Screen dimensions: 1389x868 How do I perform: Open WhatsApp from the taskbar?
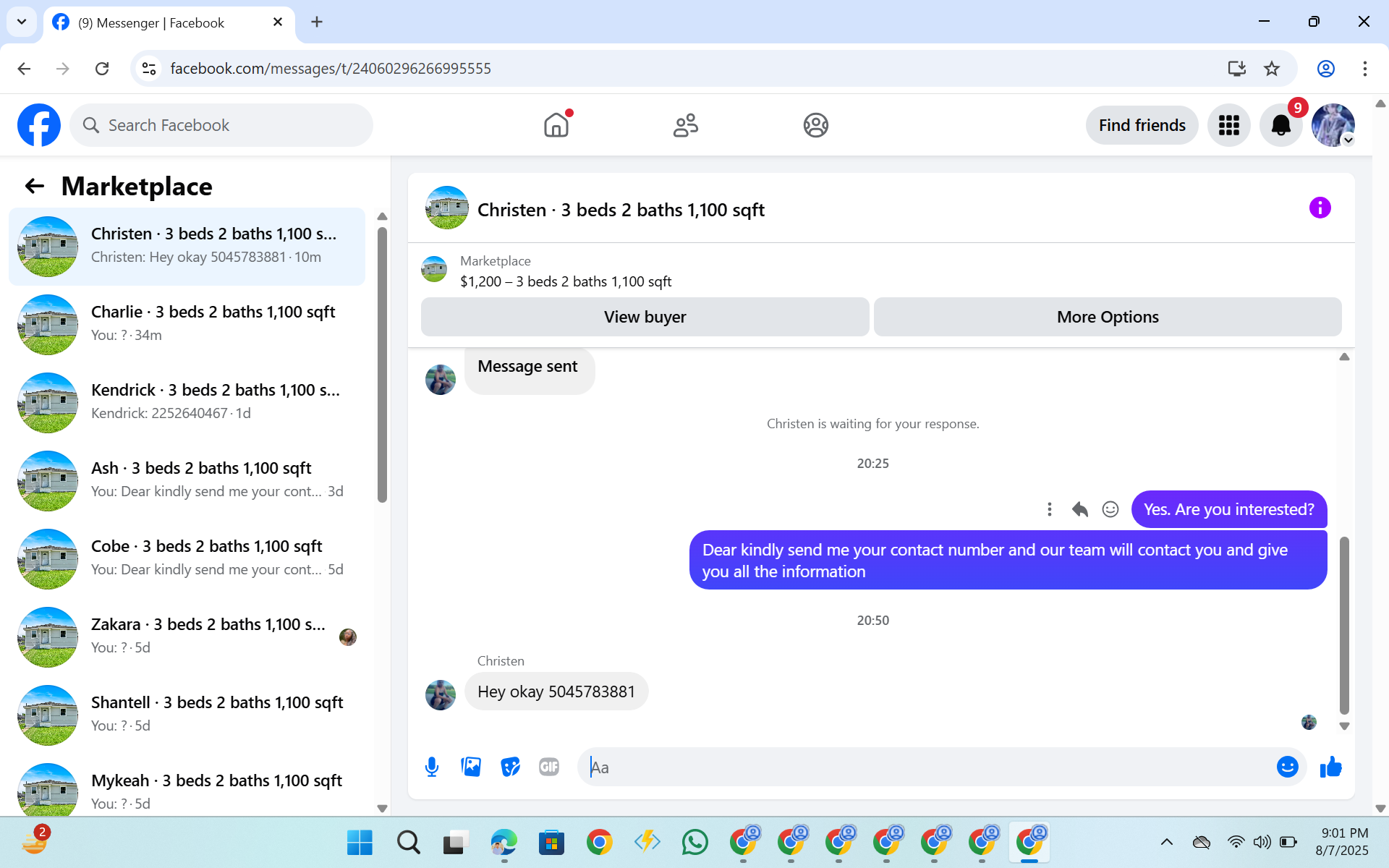(x=695, y=842)
